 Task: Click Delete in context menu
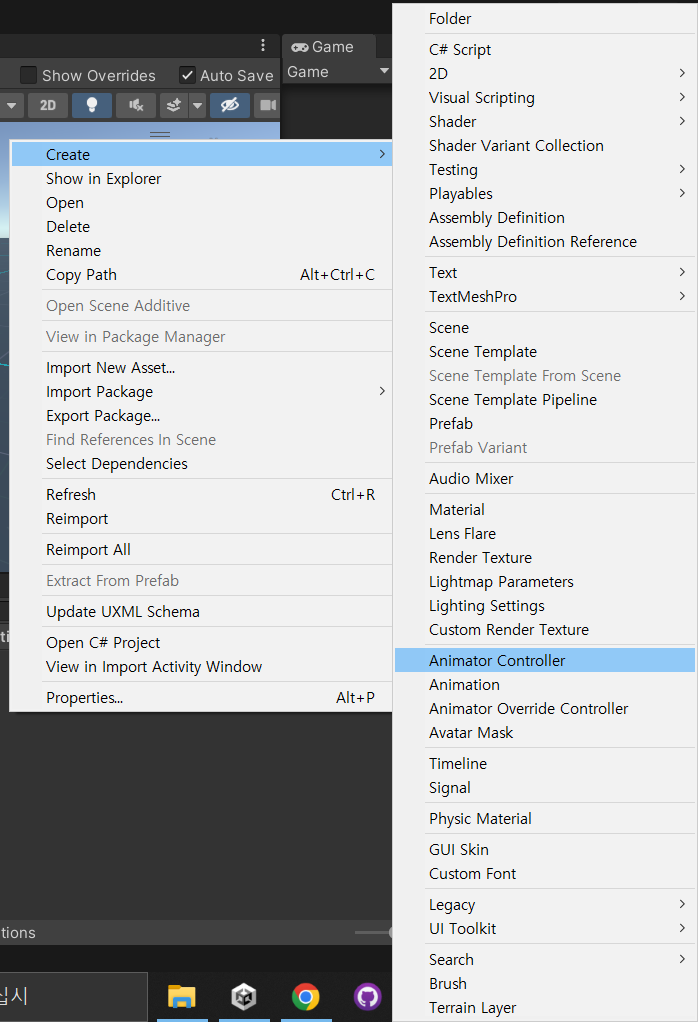coord(201,227)
